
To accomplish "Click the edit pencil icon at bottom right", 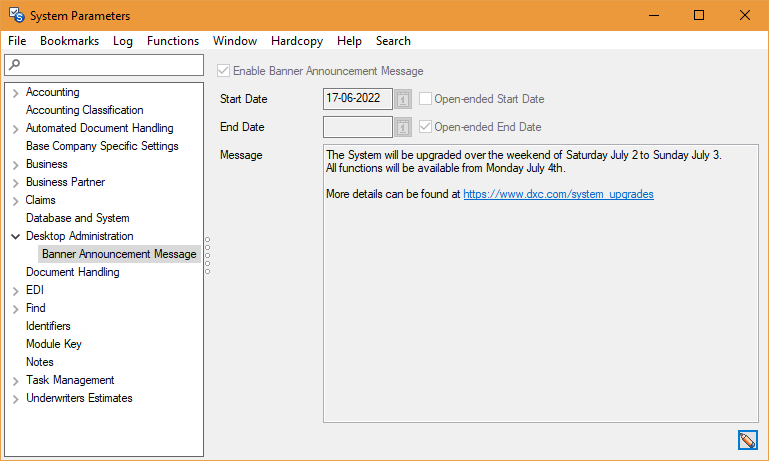I will click(x=746, y=440).
